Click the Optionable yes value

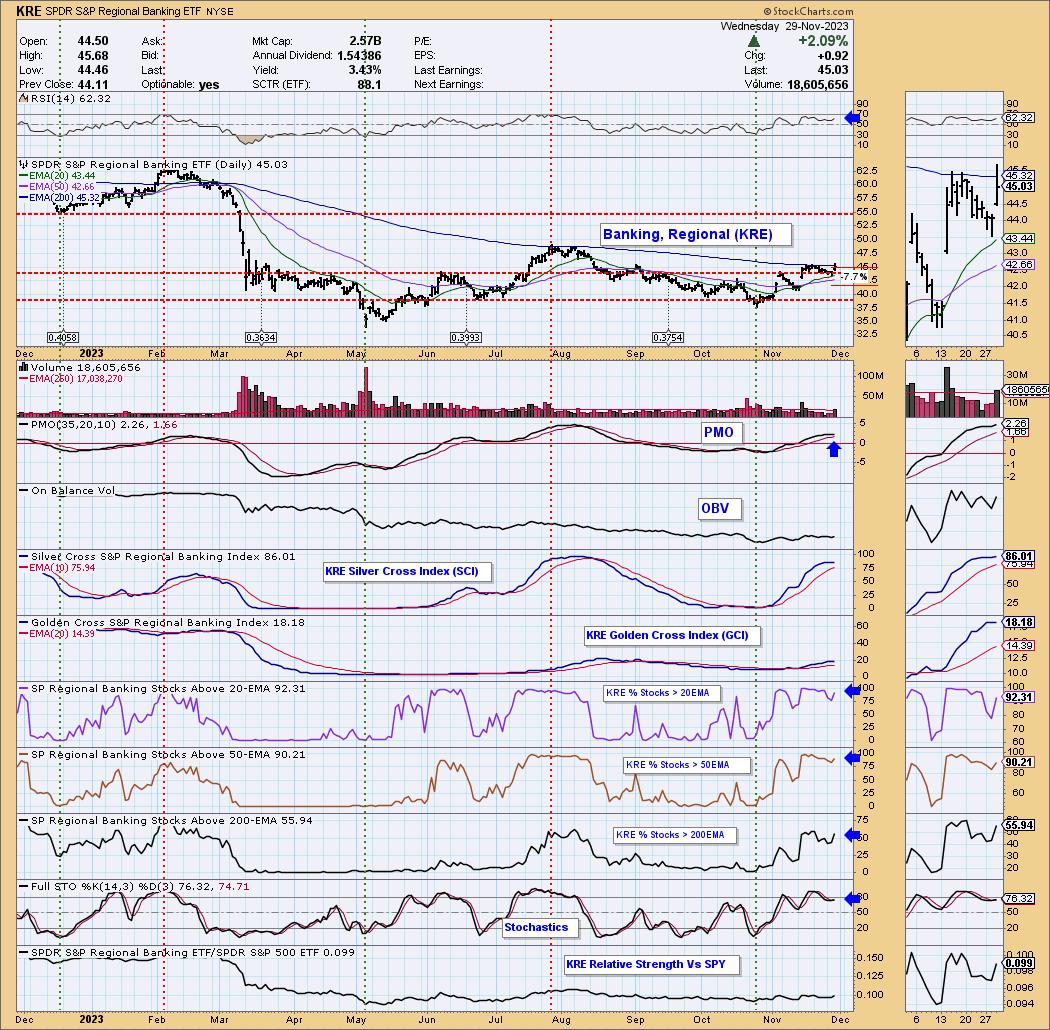pos(209,84)
